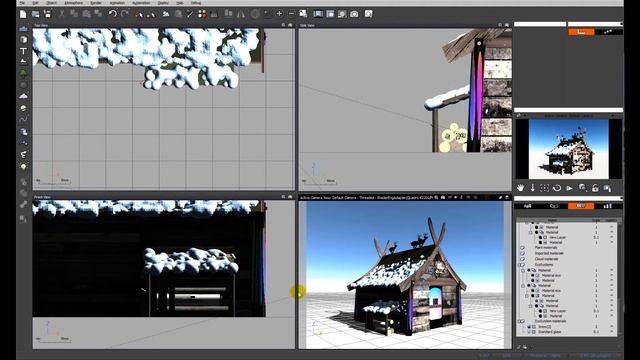Image resolution: width=640 pixels, height=360 pixels.
Task: Expand the Imported materials category
Action: click(x=522, y=253)
